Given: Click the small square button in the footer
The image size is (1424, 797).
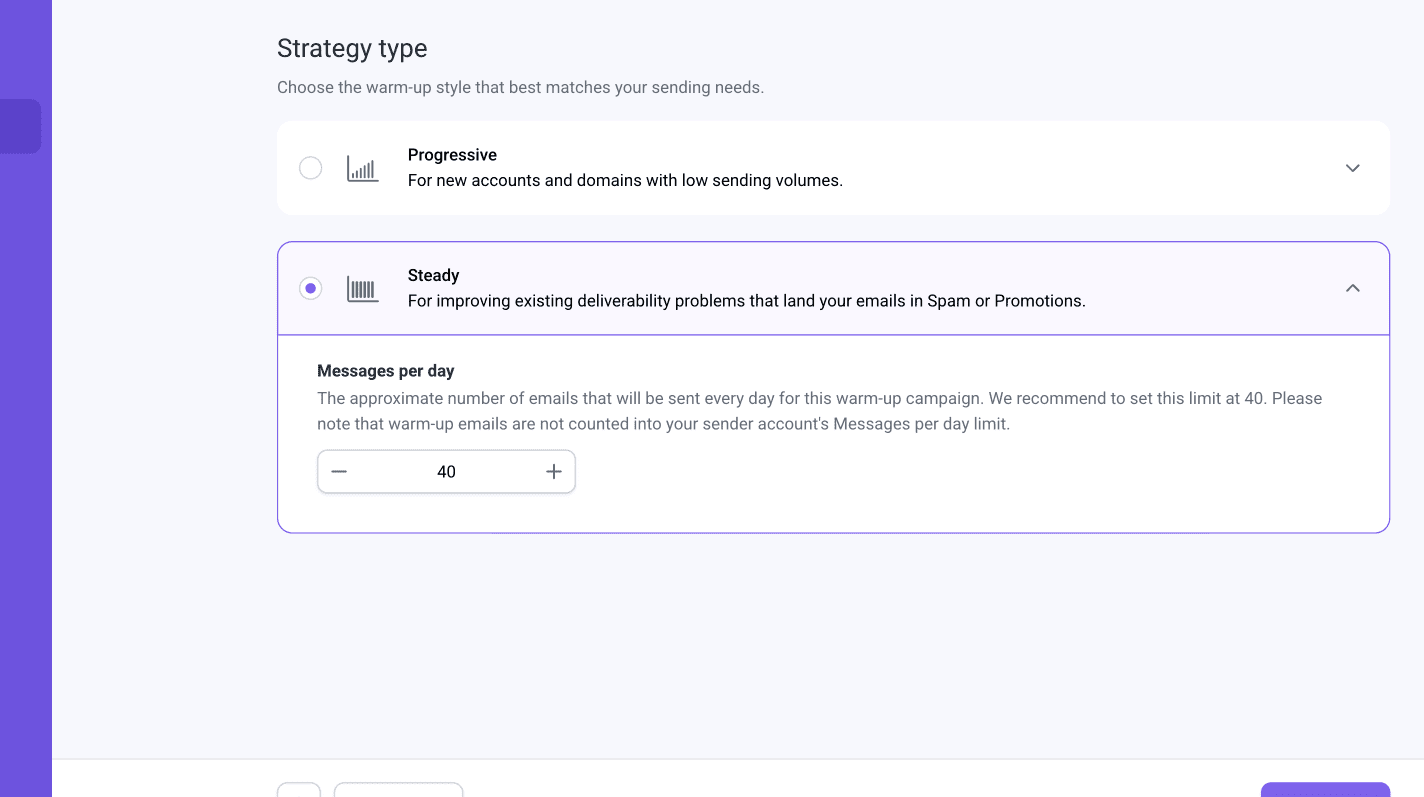Looking at the screenshot, I should [299, 789].
